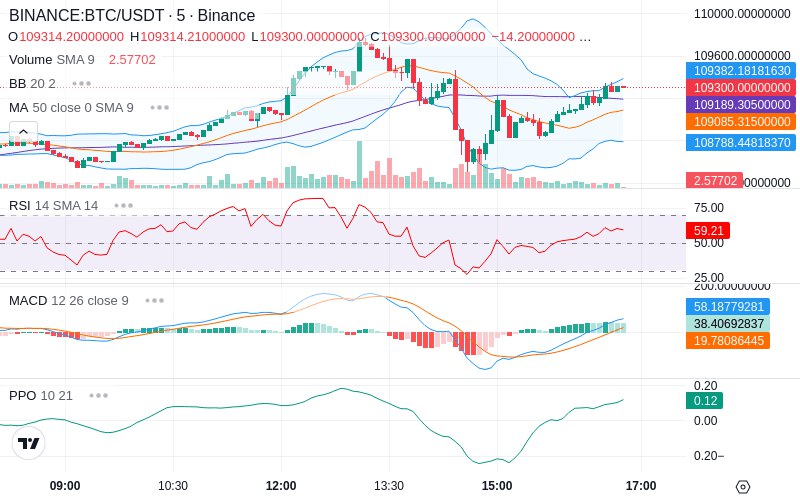Click upper Bollinger label 109382.18181630
The width and height of the screenshot is (800, 500).
(x=741, y=70)
